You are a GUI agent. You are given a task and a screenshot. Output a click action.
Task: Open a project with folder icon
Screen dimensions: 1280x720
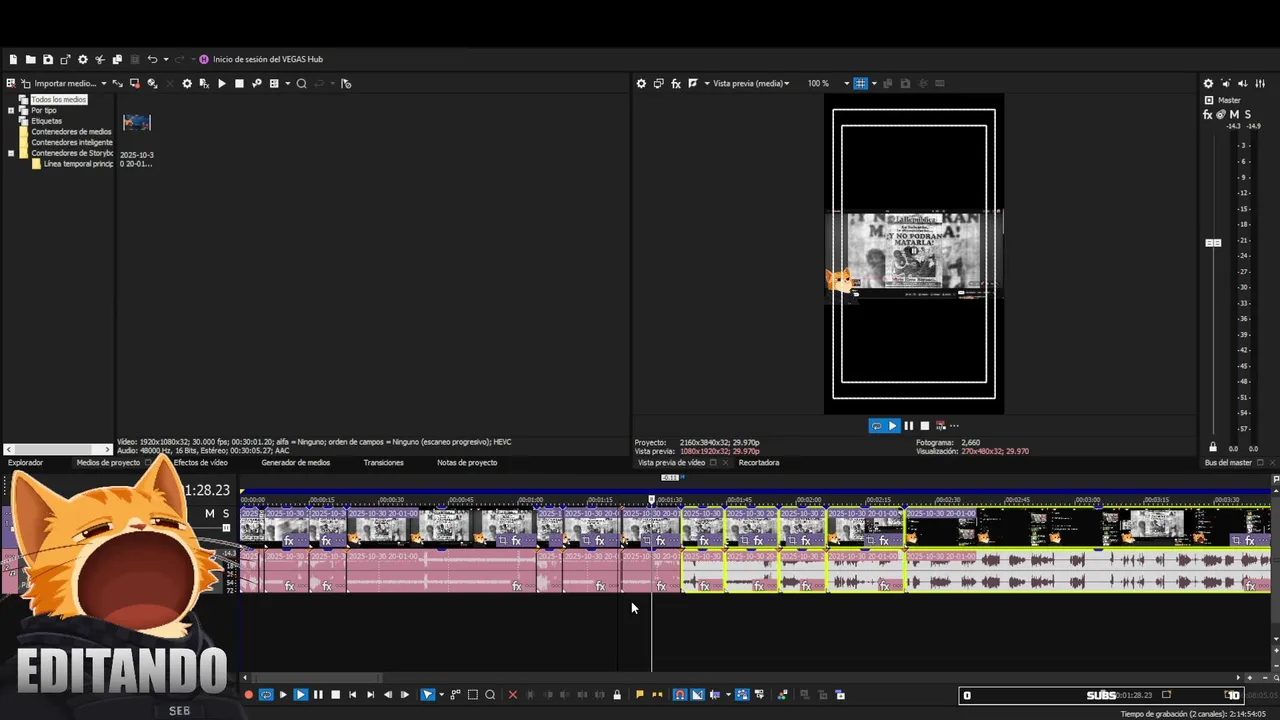pos(31,59)
